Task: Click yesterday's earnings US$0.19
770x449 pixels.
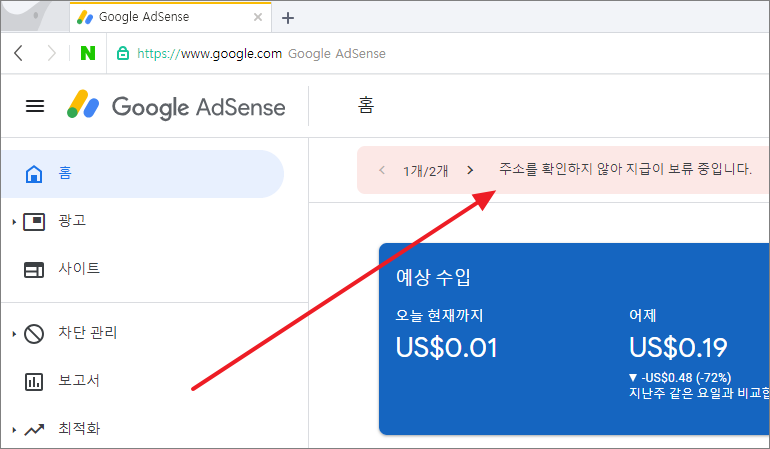Action: point(678,347)
